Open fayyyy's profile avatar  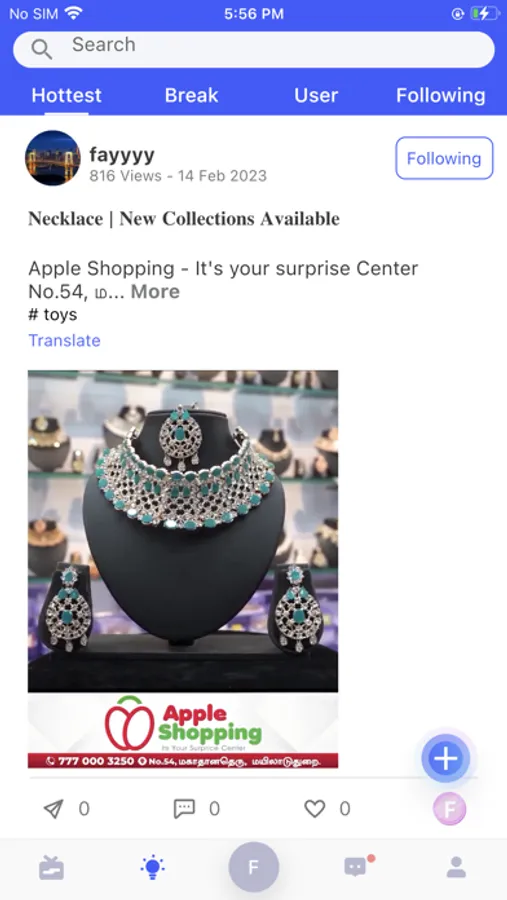[52, 158]
